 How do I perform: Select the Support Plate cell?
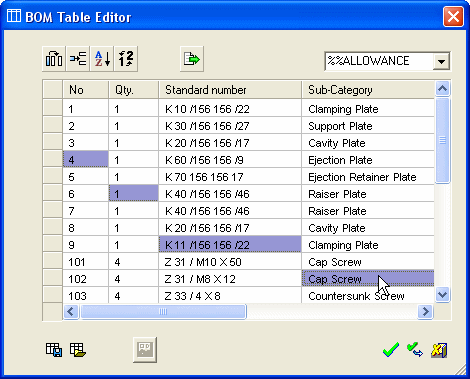tap(368, 126)
